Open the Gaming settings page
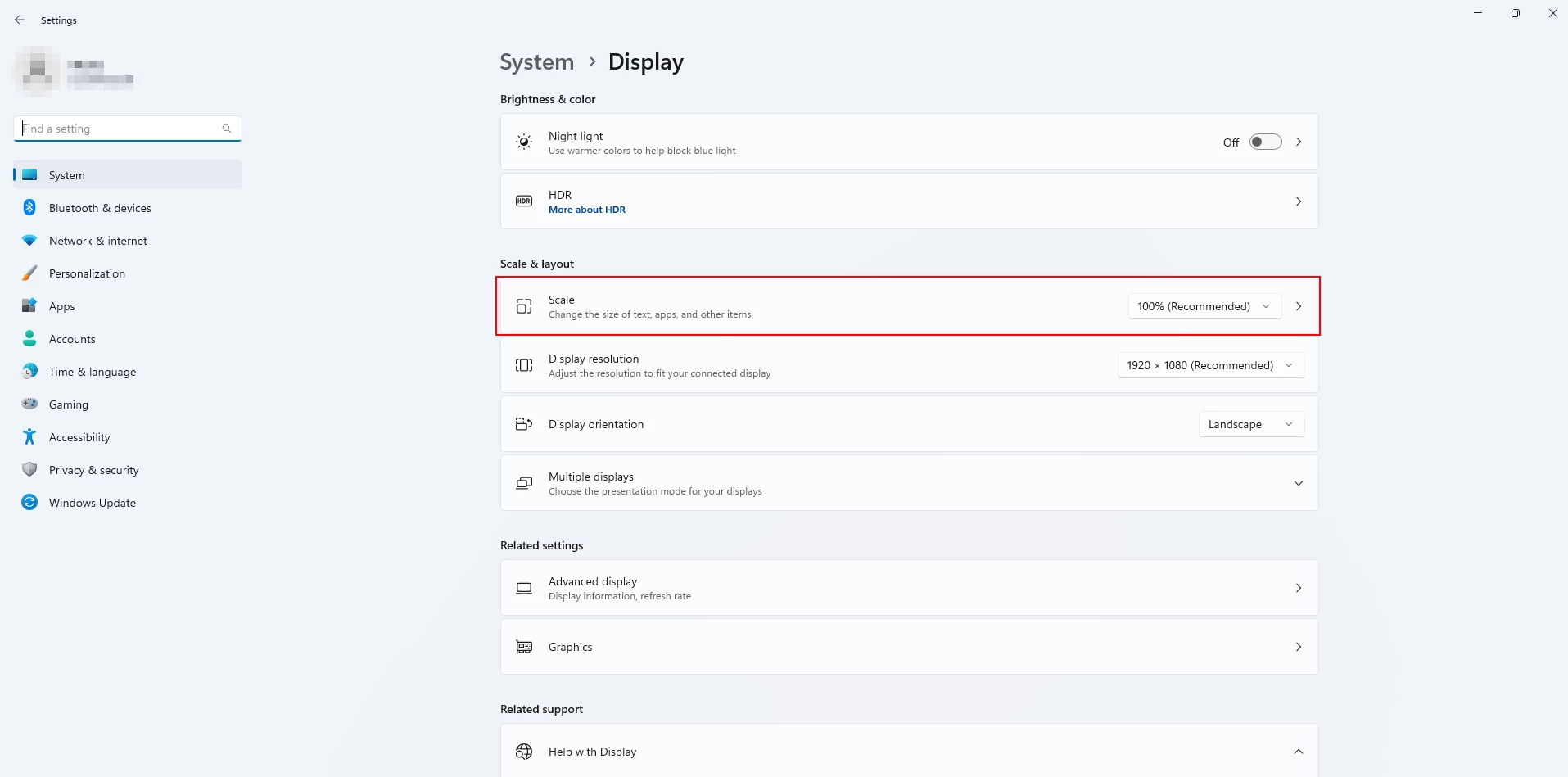The height and width of the screenshot is (777, 1568). (x=128, y=404)
